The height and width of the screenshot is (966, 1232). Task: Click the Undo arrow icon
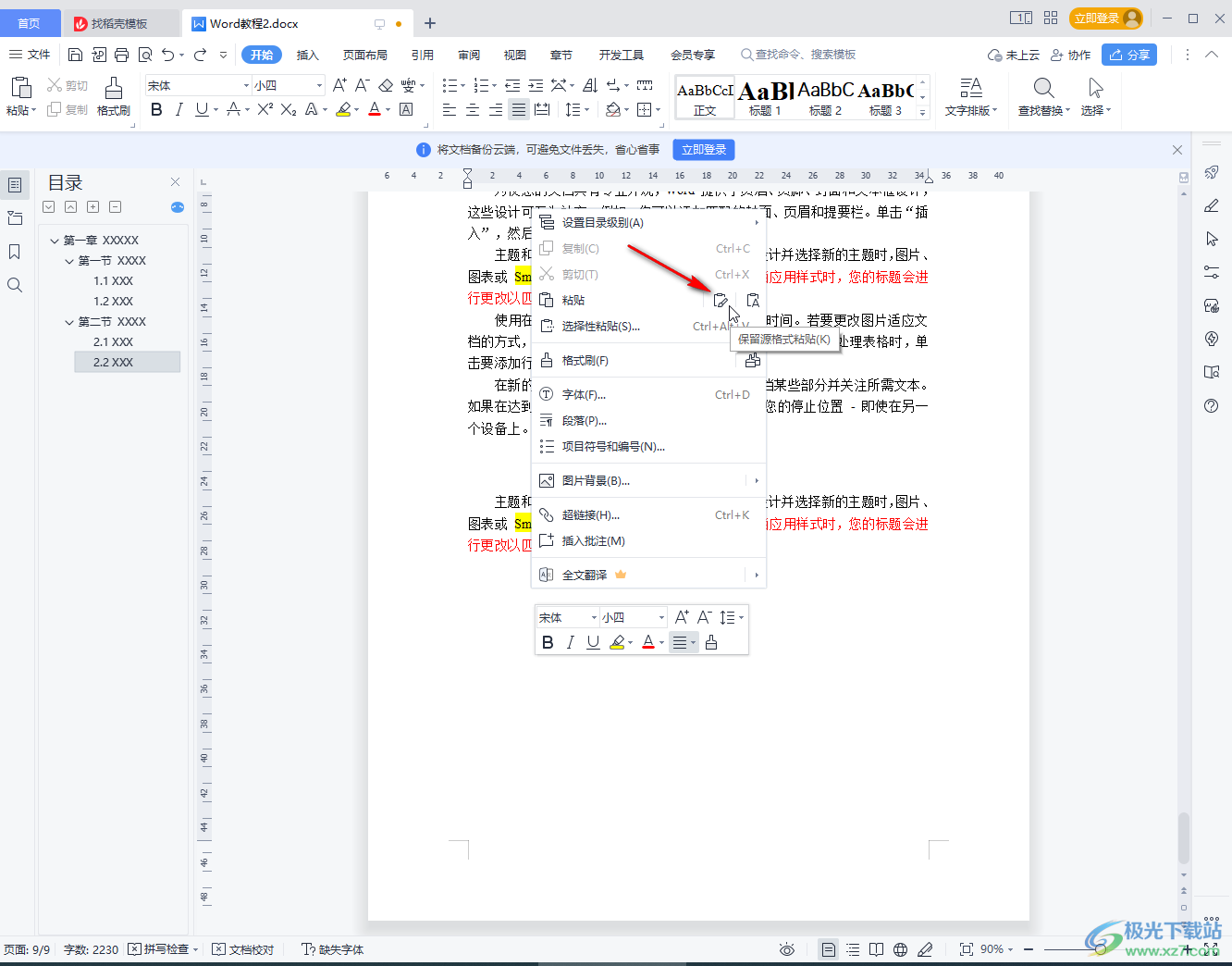tap(167, 55)
